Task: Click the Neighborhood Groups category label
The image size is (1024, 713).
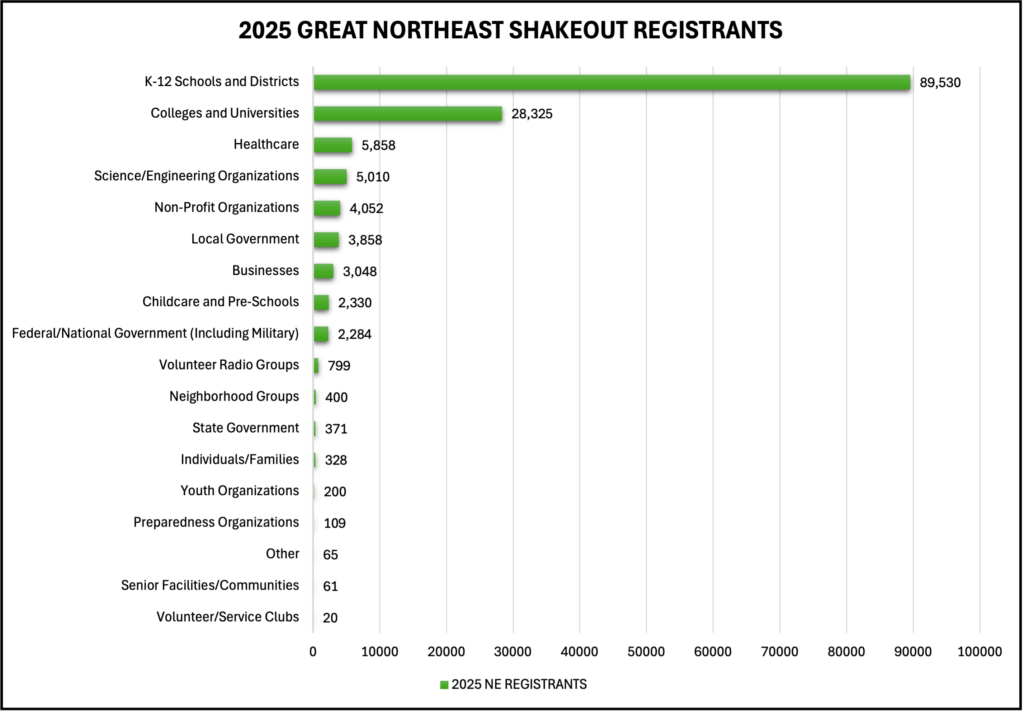Action: [x=234, y=396]
